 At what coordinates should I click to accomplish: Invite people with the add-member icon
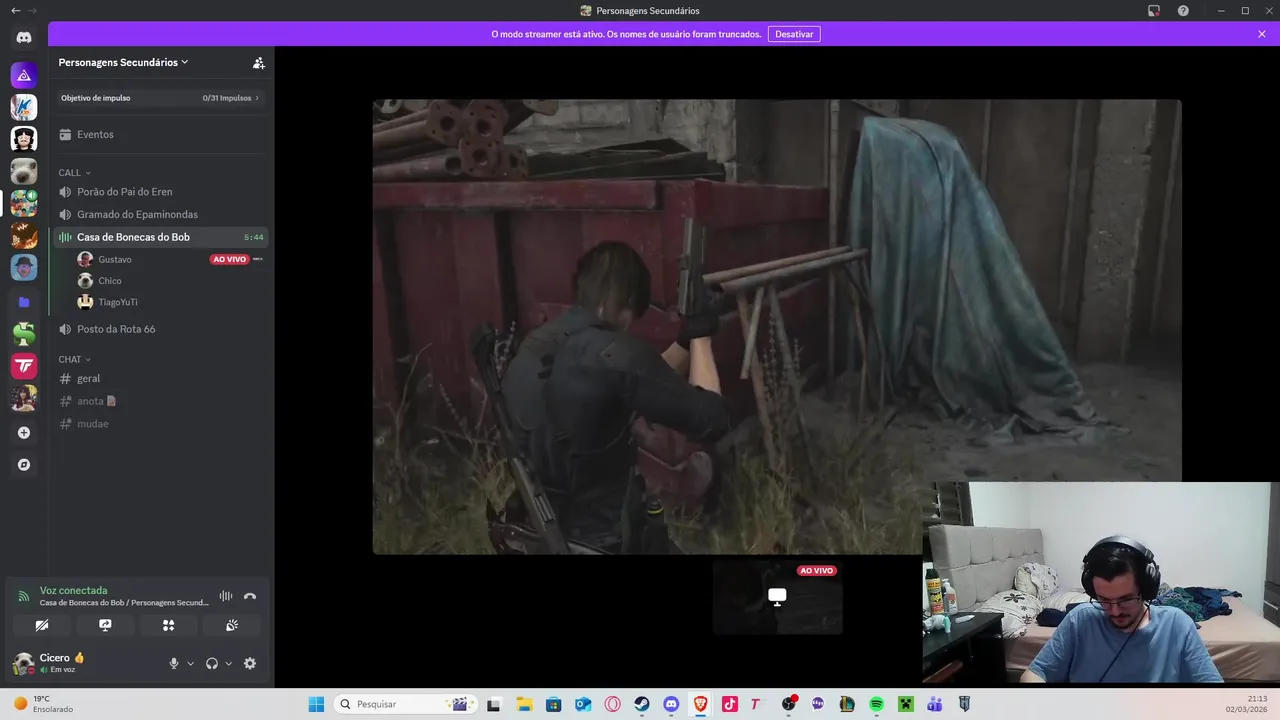click(x=258, y=62)
